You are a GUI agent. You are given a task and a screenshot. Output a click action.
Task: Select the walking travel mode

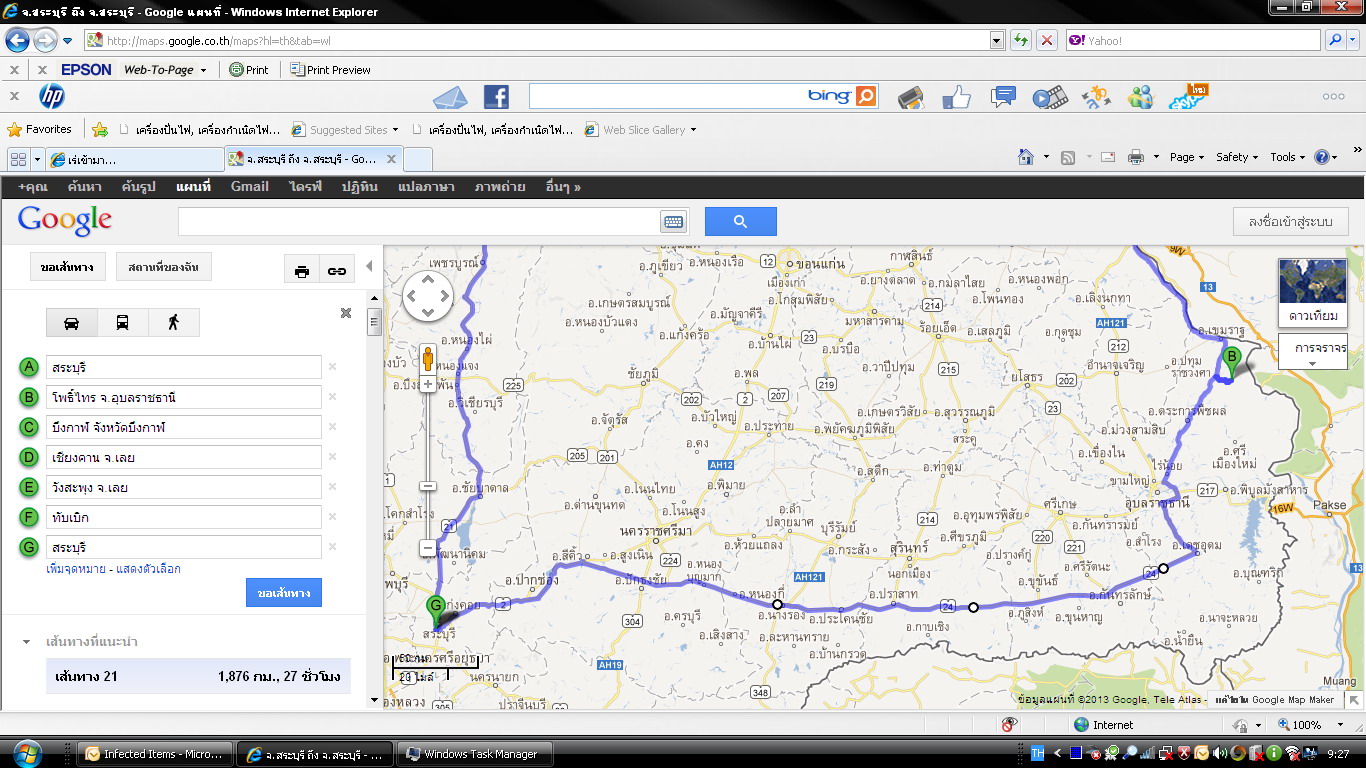point(174,322)
